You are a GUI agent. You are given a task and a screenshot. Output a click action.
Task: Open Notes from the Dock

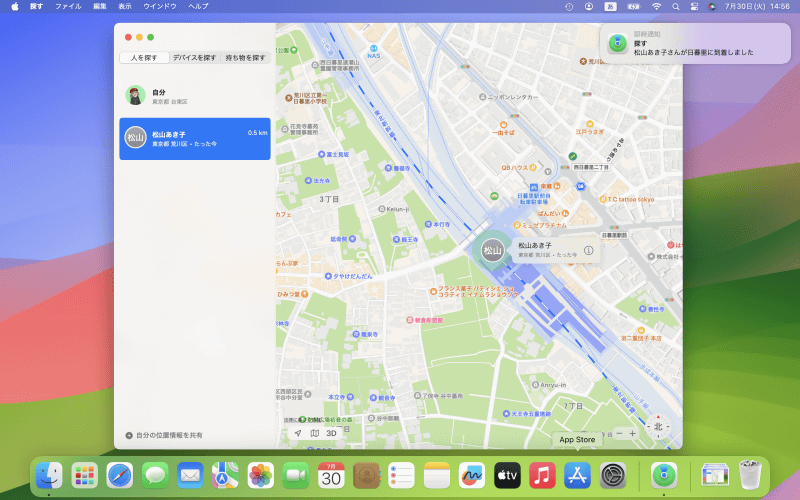[437, 476]
